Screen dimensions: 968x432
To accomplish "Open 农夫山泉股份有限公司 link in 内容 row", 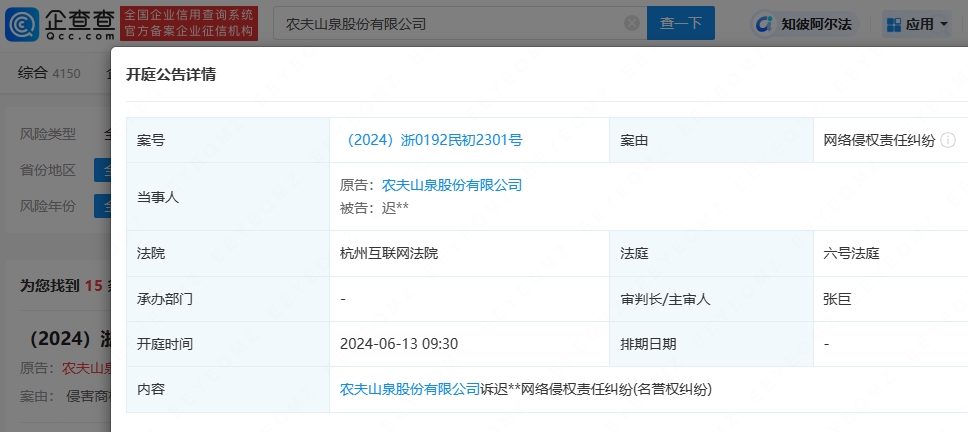I will 410,389.
